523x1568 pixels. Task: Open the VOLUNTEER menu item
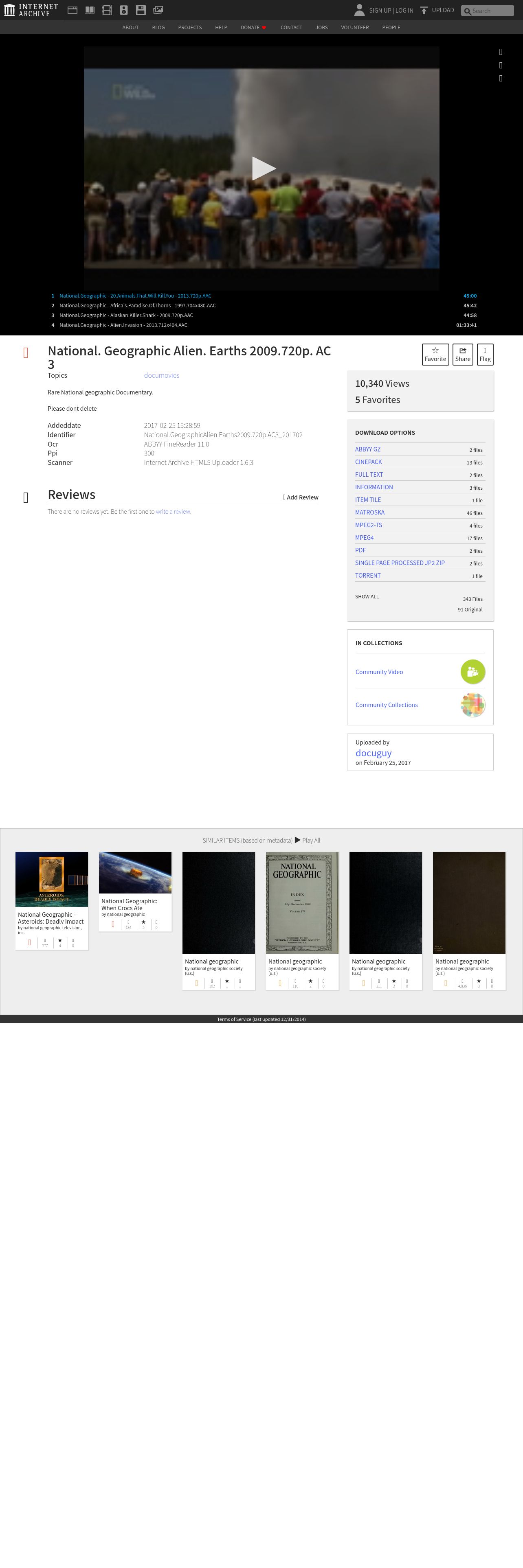[x=355, y=27]
